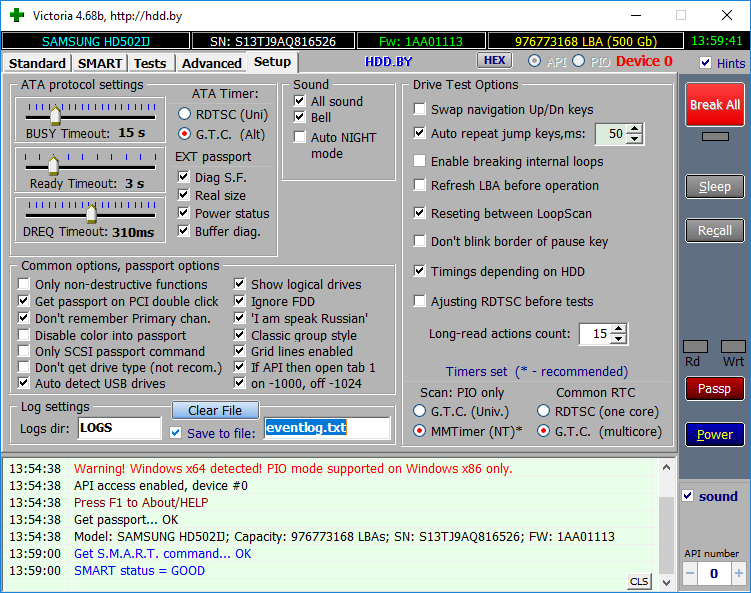Decrease auto repeat jump keys ms value
The width and height of the screenshot is (751, 593).
(x=635, y=139)
